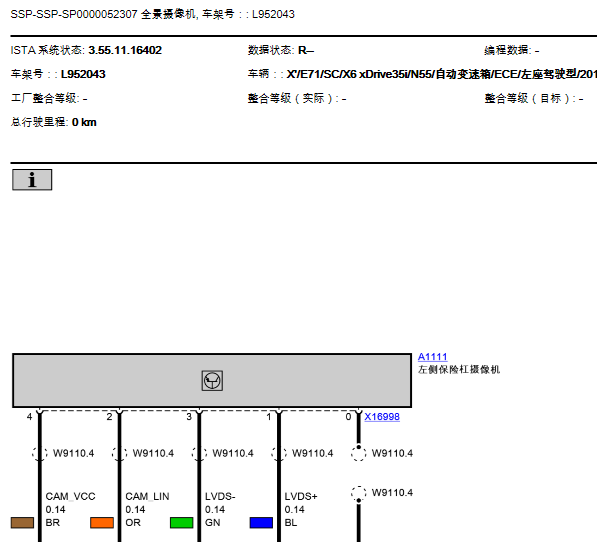Click the W9110.4 label above LVDS+
Viewport: 597px width, 542px height.
[312, 453]
